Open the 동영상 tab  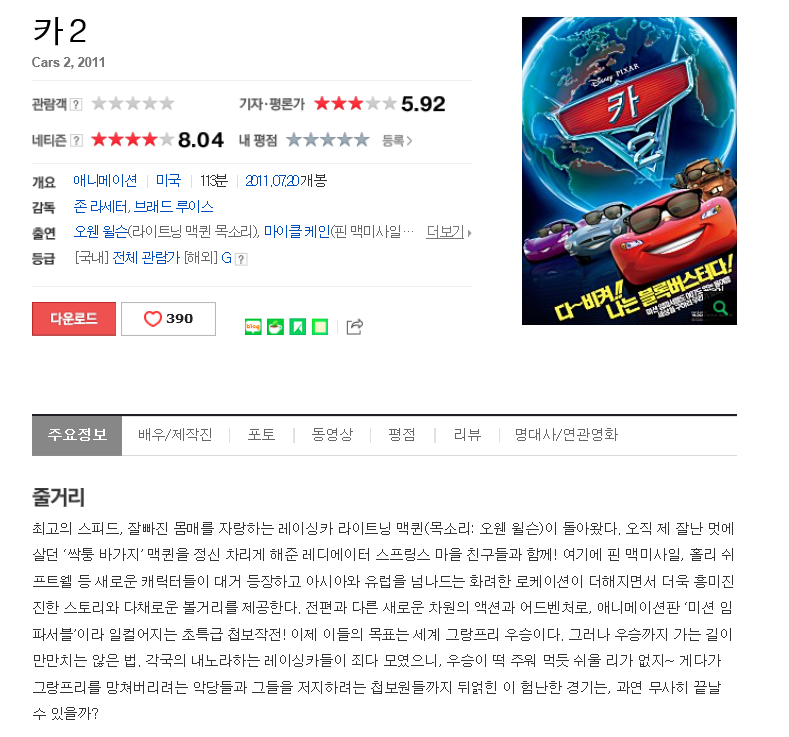point(332,435)
